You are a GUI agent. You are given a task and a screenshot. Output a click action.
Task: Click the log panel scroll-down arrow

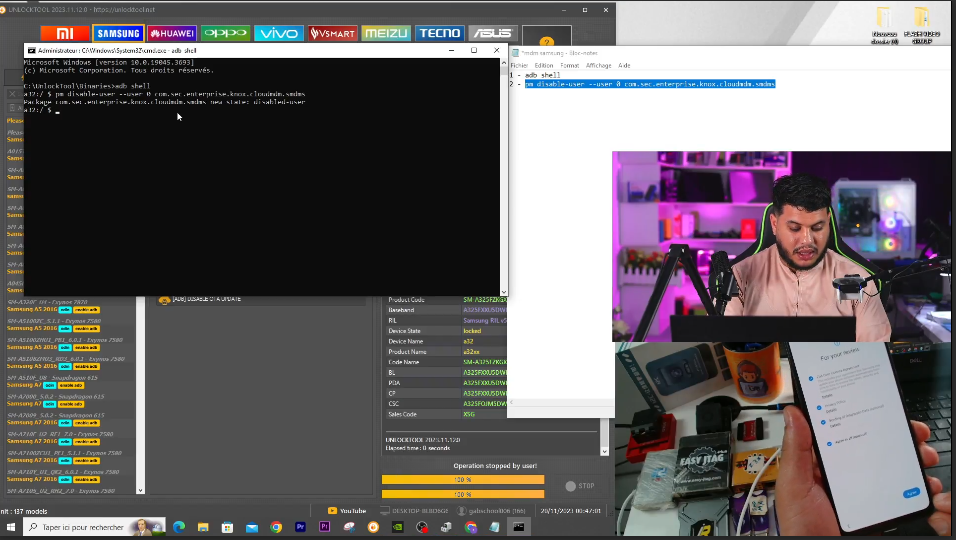(604, 452)
